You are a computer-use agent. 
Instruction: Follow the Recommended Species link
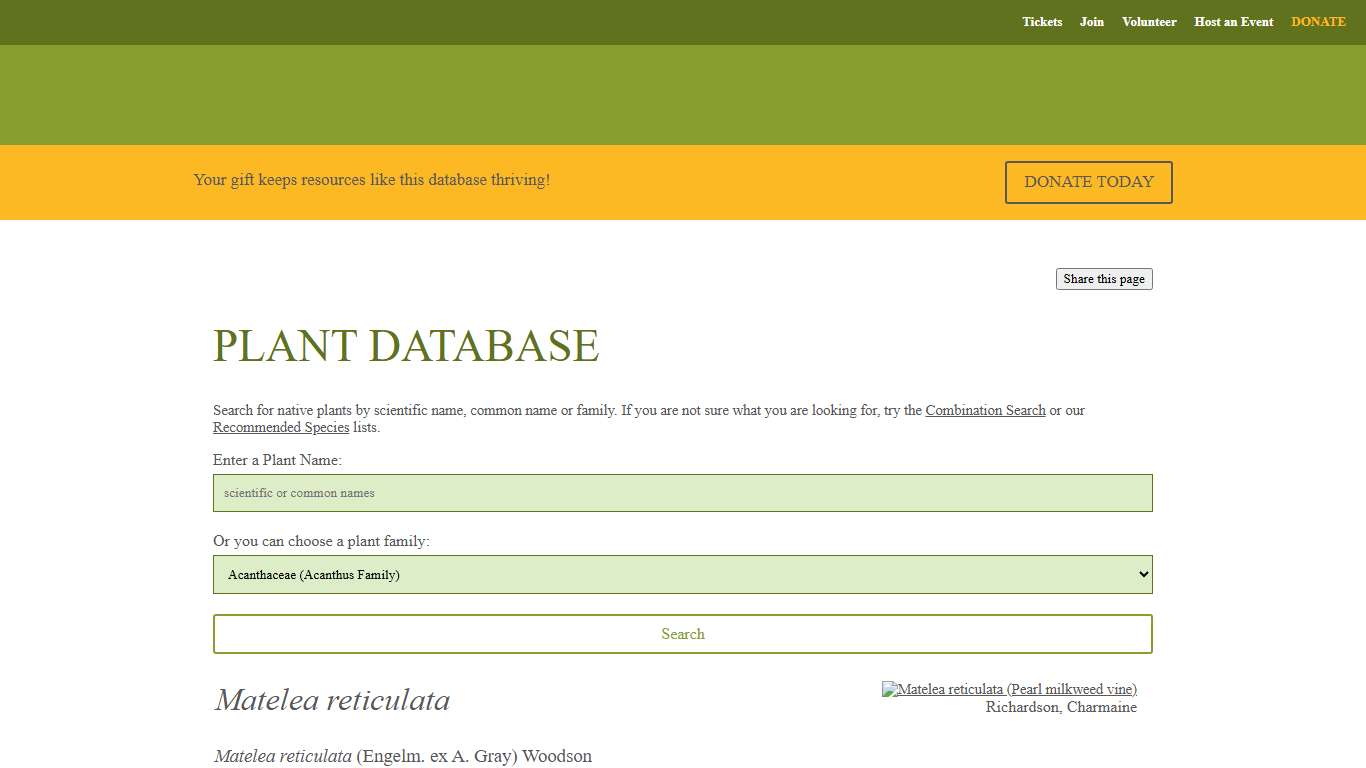click(281, 427)
